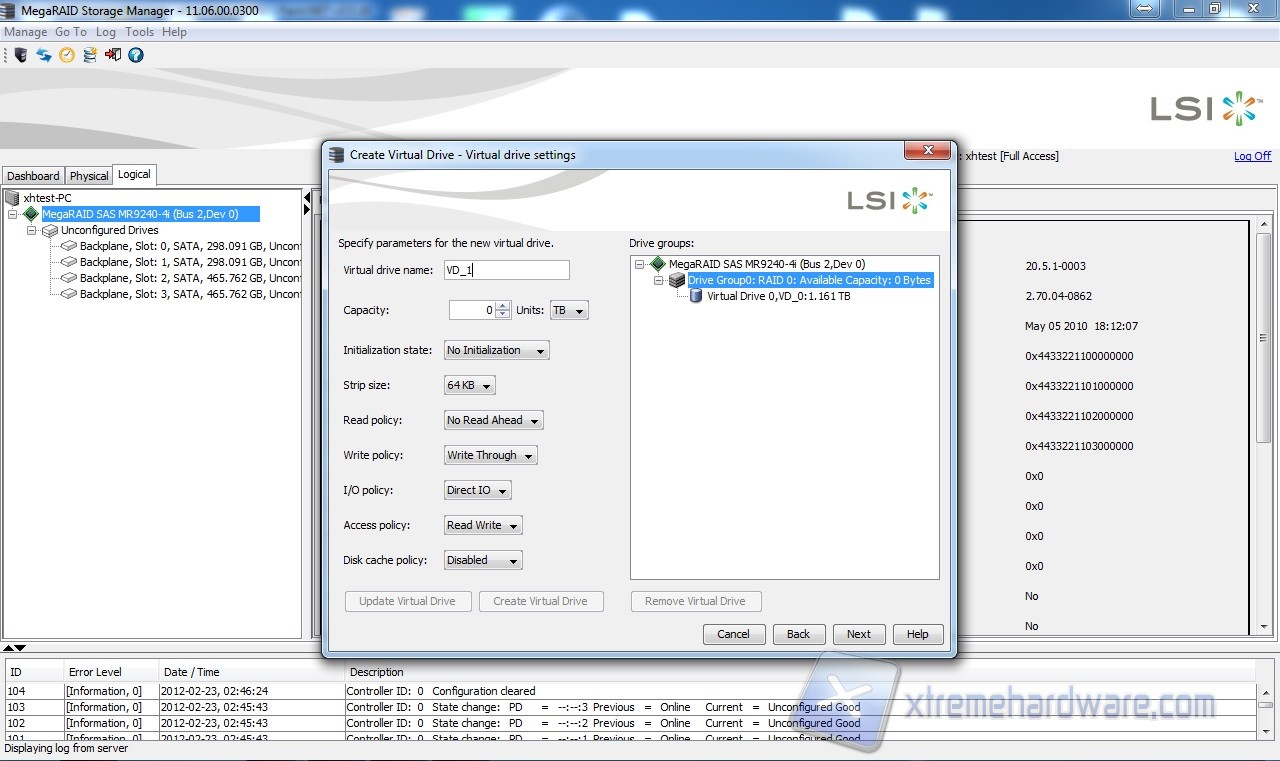Viewport: 1280px width, 761px height.
Task: Click the log off door icon
Action: (x=113, y=55)
